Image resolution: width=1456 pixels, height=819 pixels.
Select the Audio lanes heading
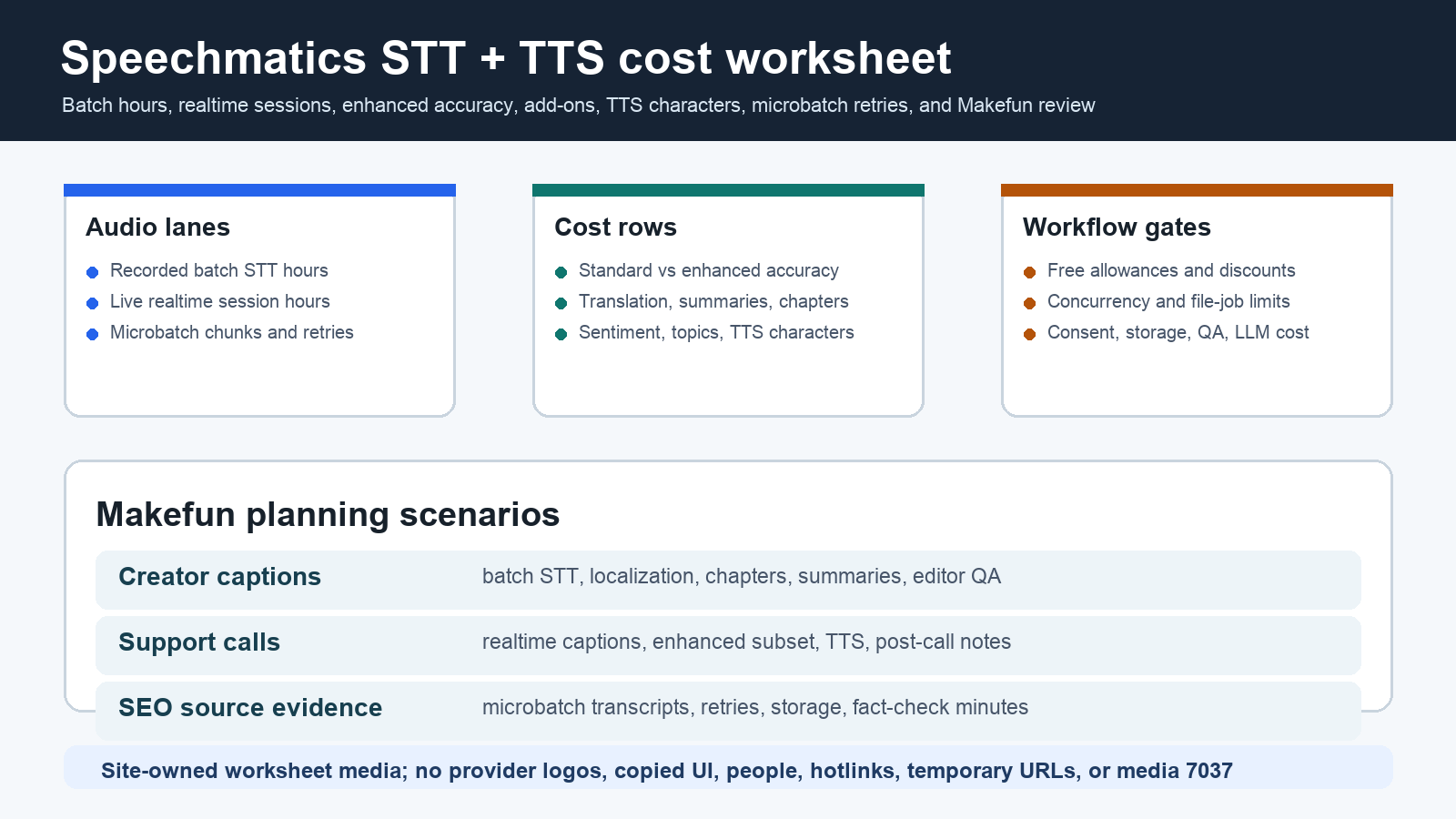[x=157, y=227]
